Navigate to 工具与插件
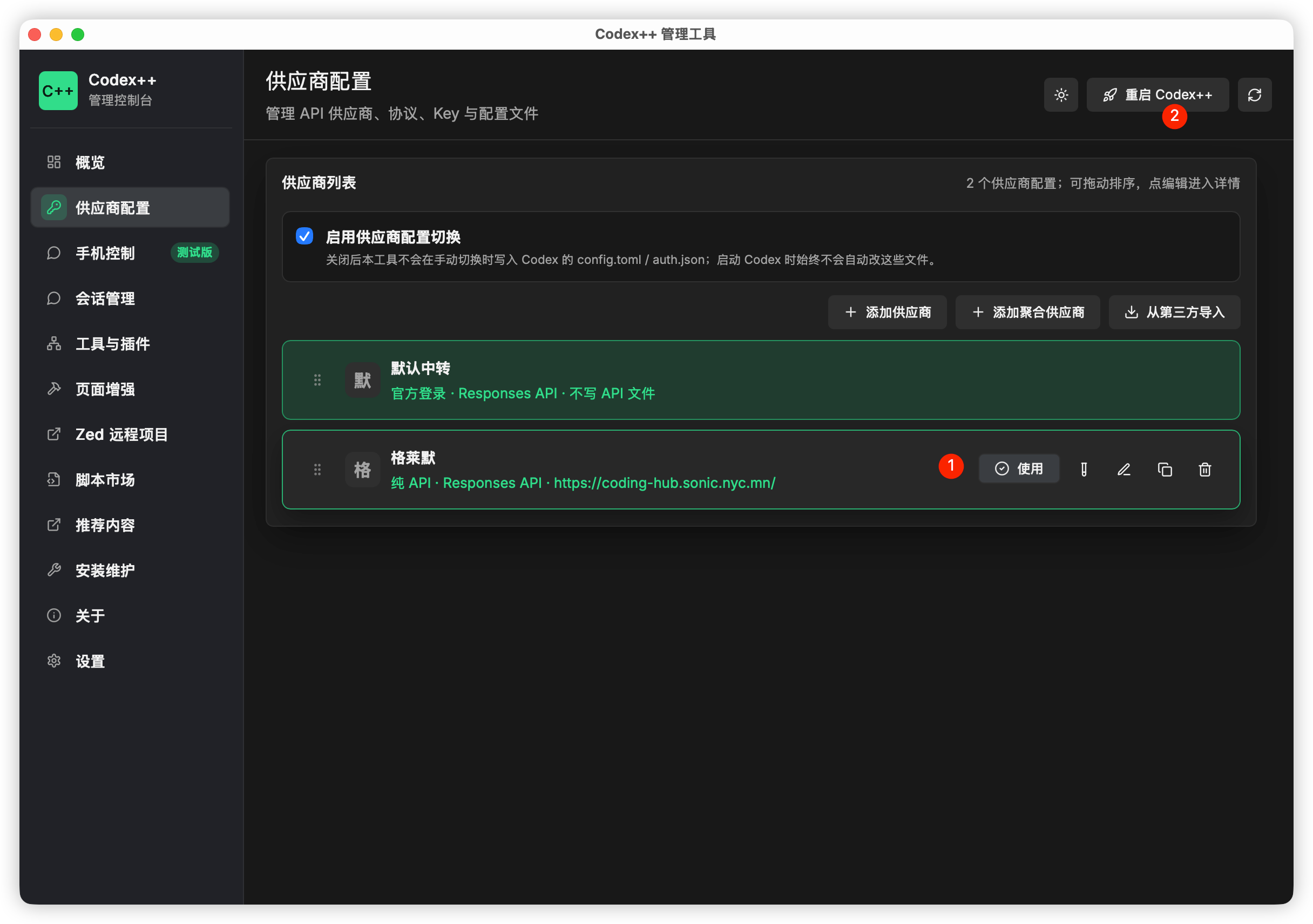 point(131,344)
